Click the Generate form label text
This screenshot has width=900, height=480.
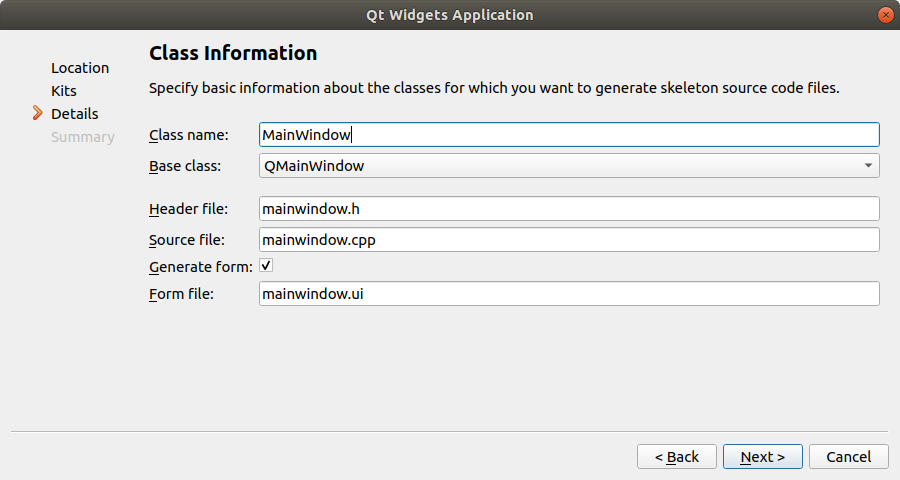[x=200, y=267]
